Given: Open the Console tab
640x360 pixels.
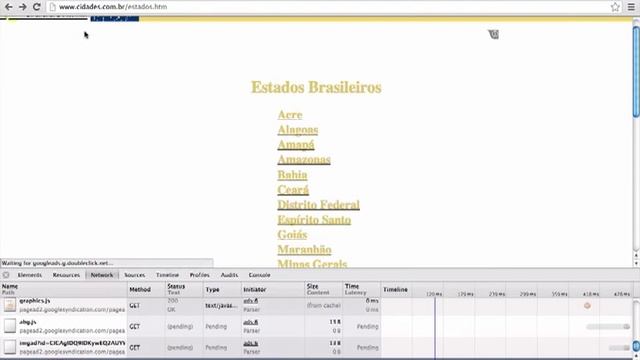Looking at the screenshot, I should 260,275.
